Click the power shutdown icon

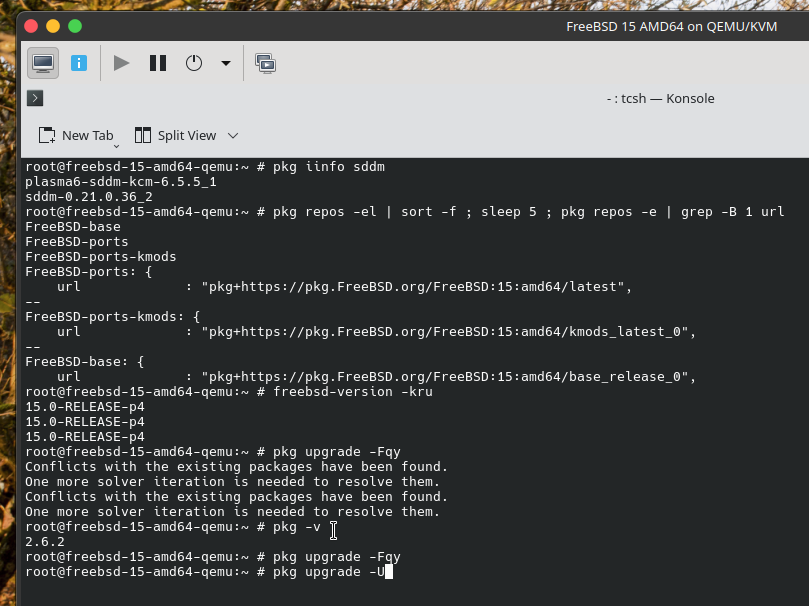(x=194, y=63)
